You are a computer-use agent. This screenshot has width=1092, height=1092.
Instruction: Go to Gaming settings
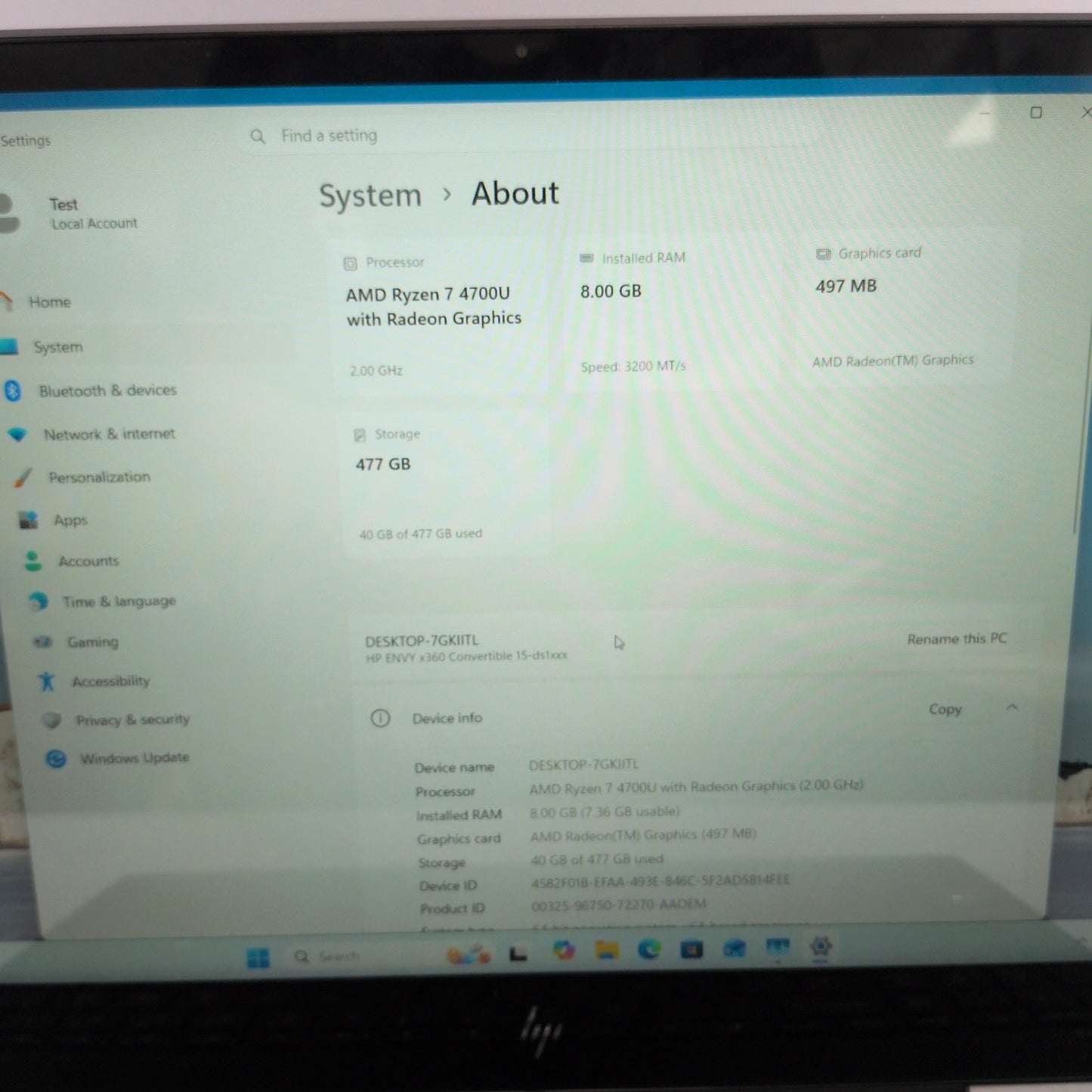(x=92, y=642)
